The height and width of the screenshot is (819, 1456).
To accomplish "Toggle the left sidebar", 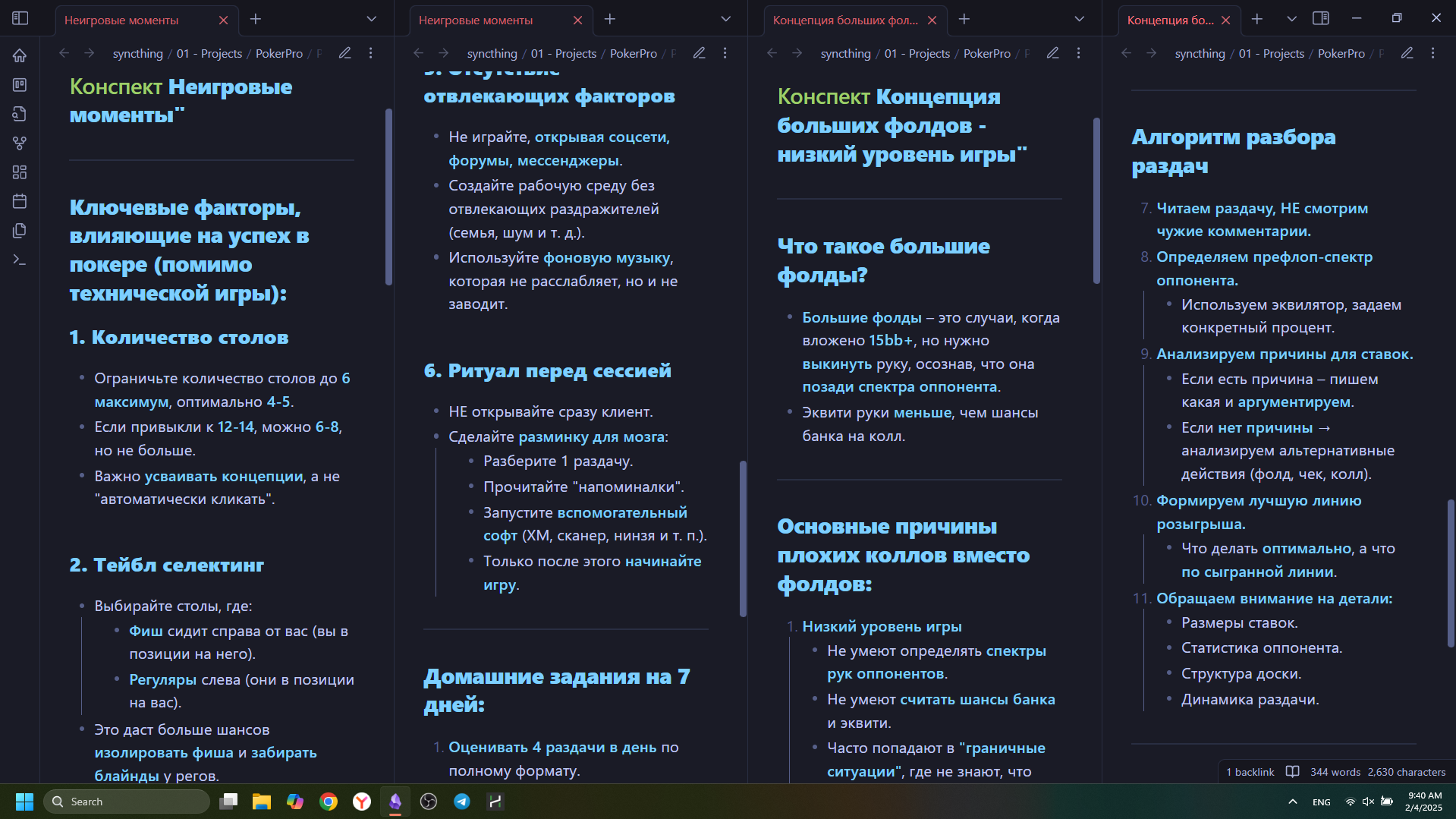I will click(x=20, y=18).
